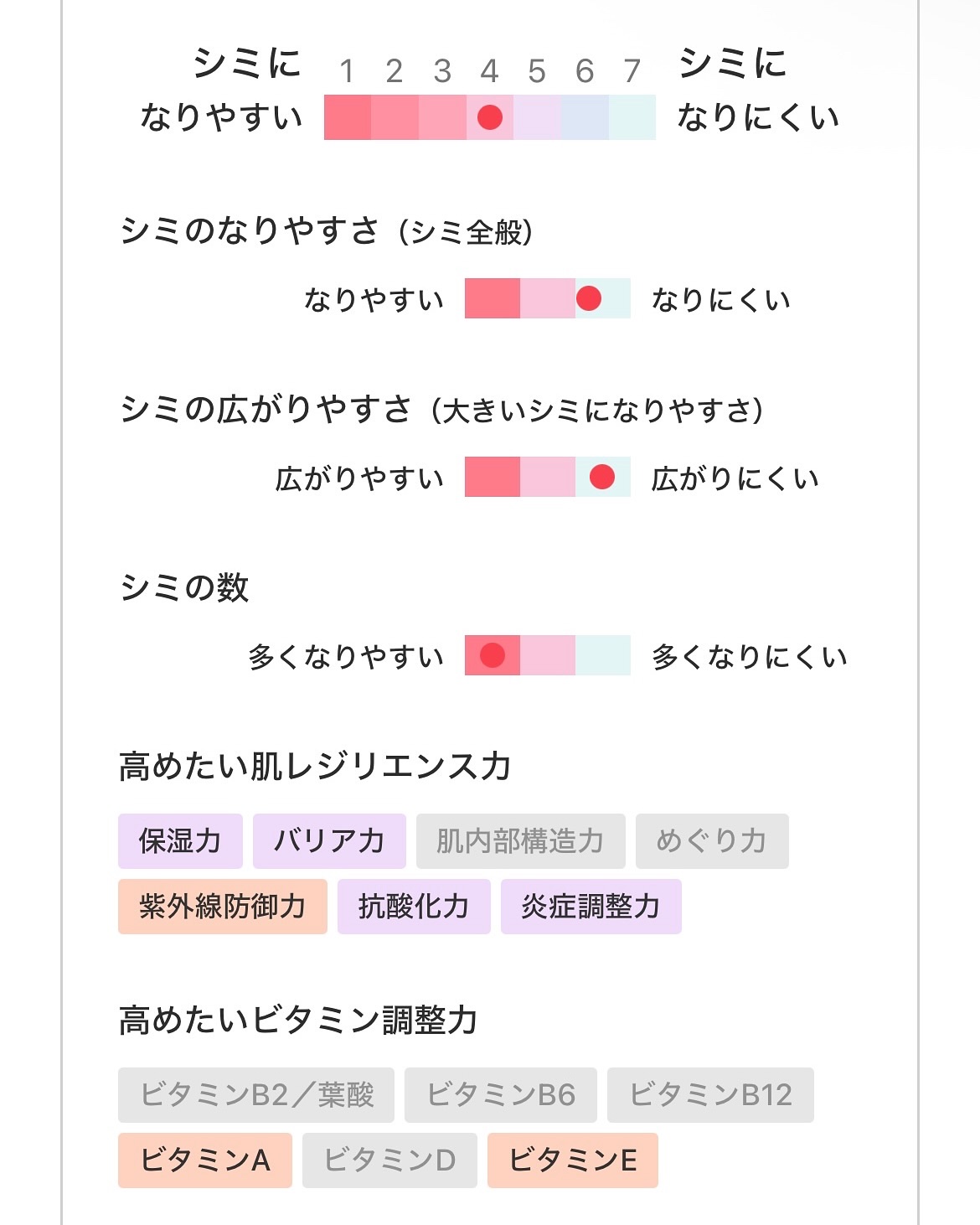Click the highlighted ビタミンA tag

[204, 1160]
